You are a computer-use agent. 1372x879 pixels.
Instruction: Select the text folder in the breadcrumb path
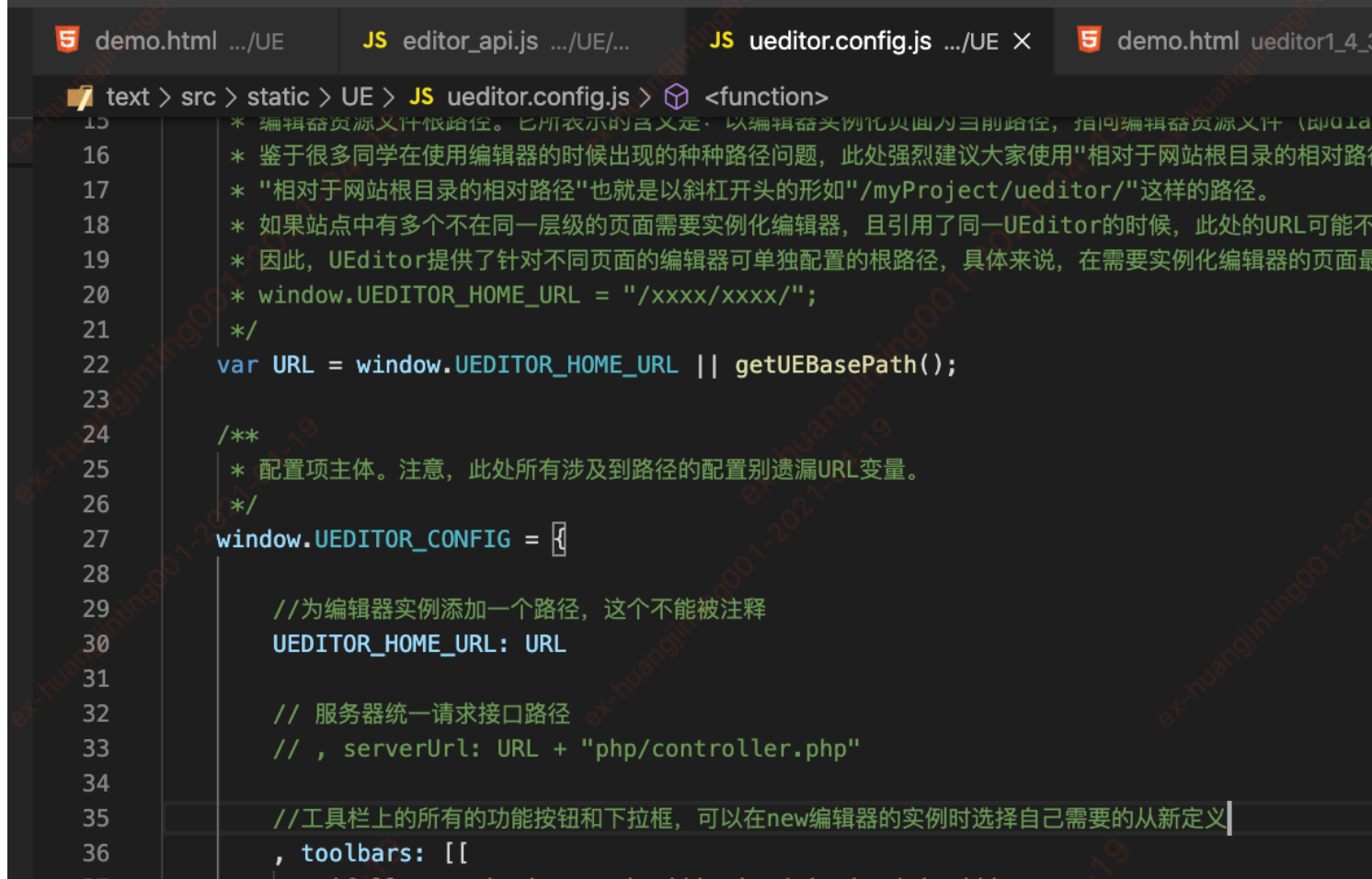pyautogui.click(x=127, y=97)
